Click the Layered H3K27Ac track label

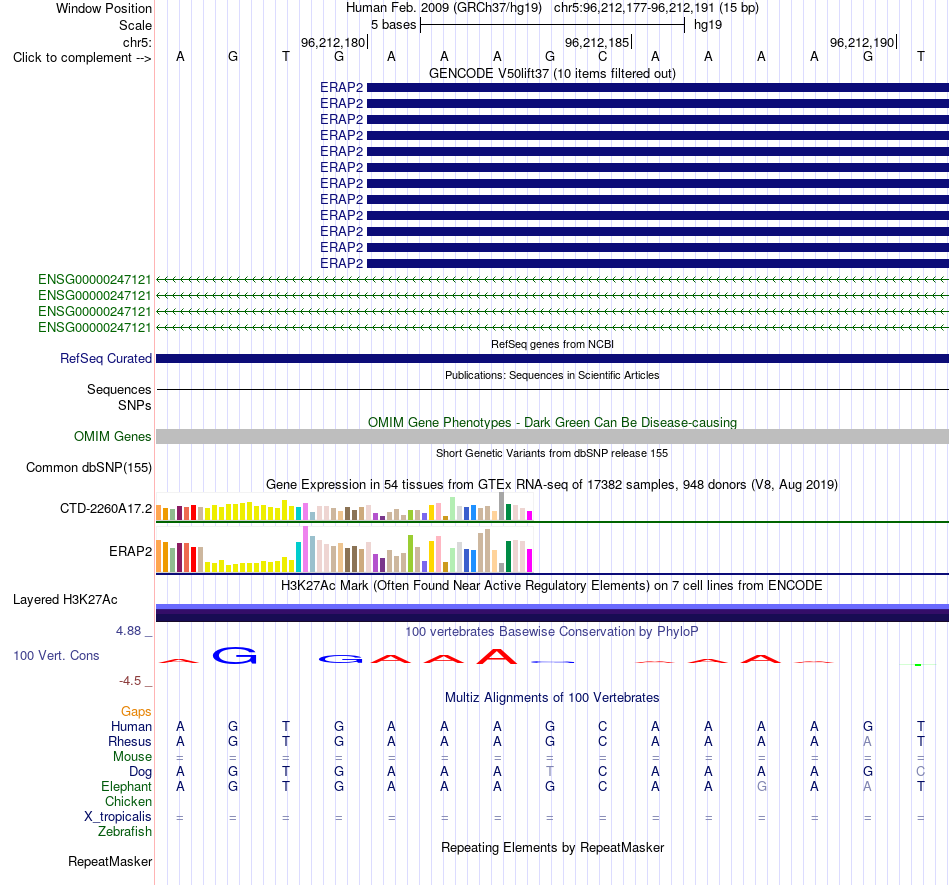click(65, 600)
